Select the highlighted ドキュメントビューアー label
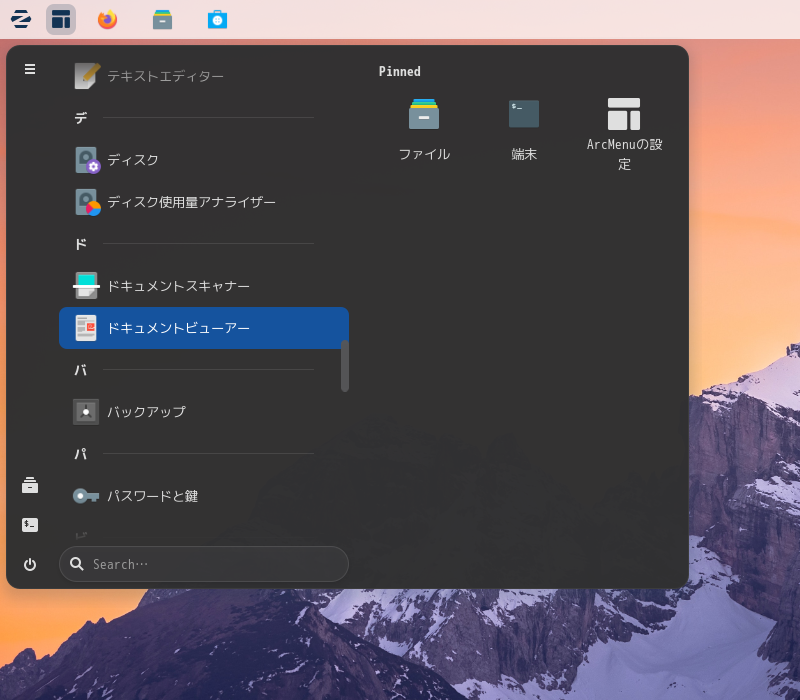The height and width of the screenshot is (700, 800). [x=179, y=328]
